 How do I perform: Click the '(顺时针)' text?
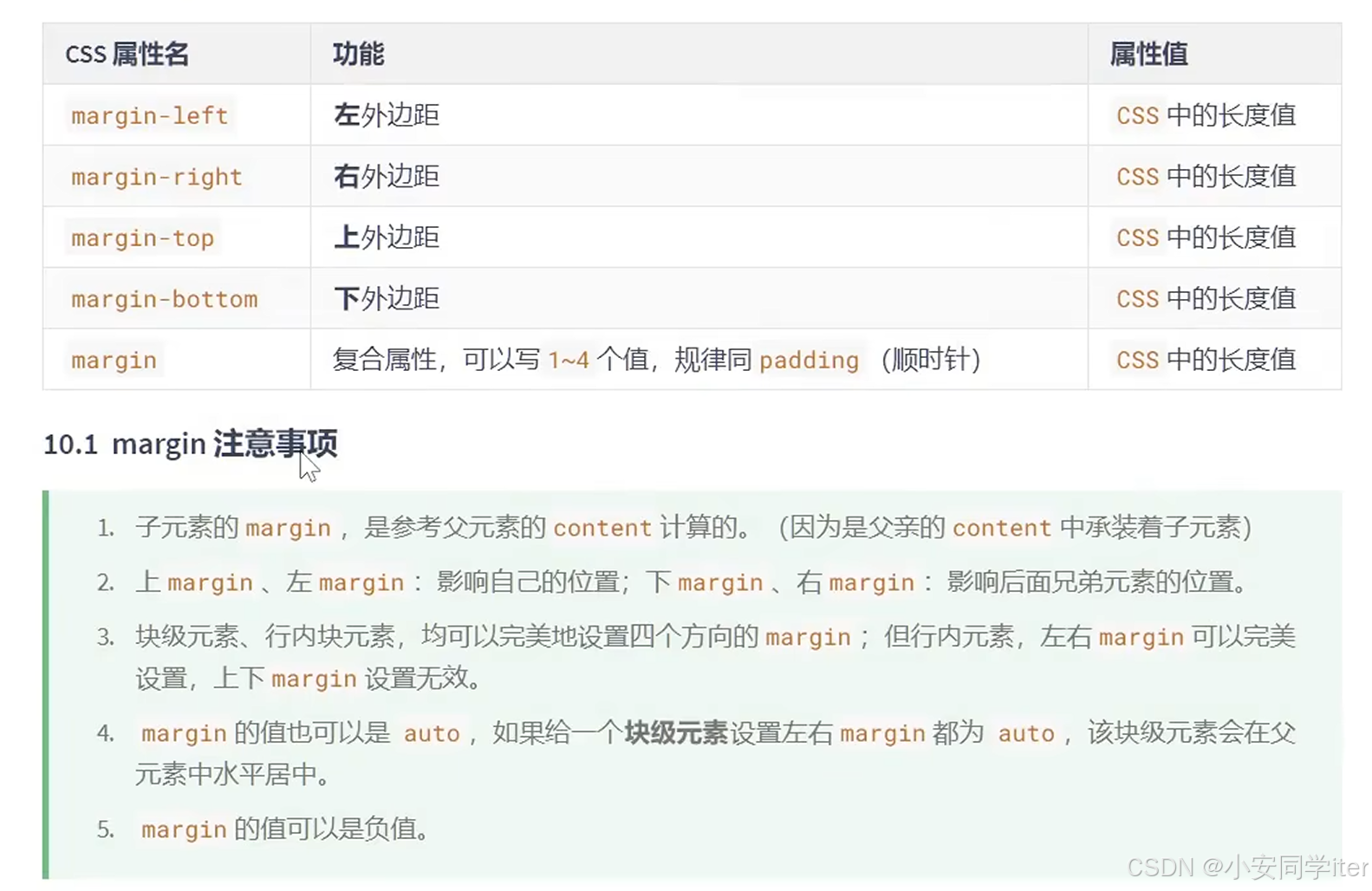coord(930,360)
